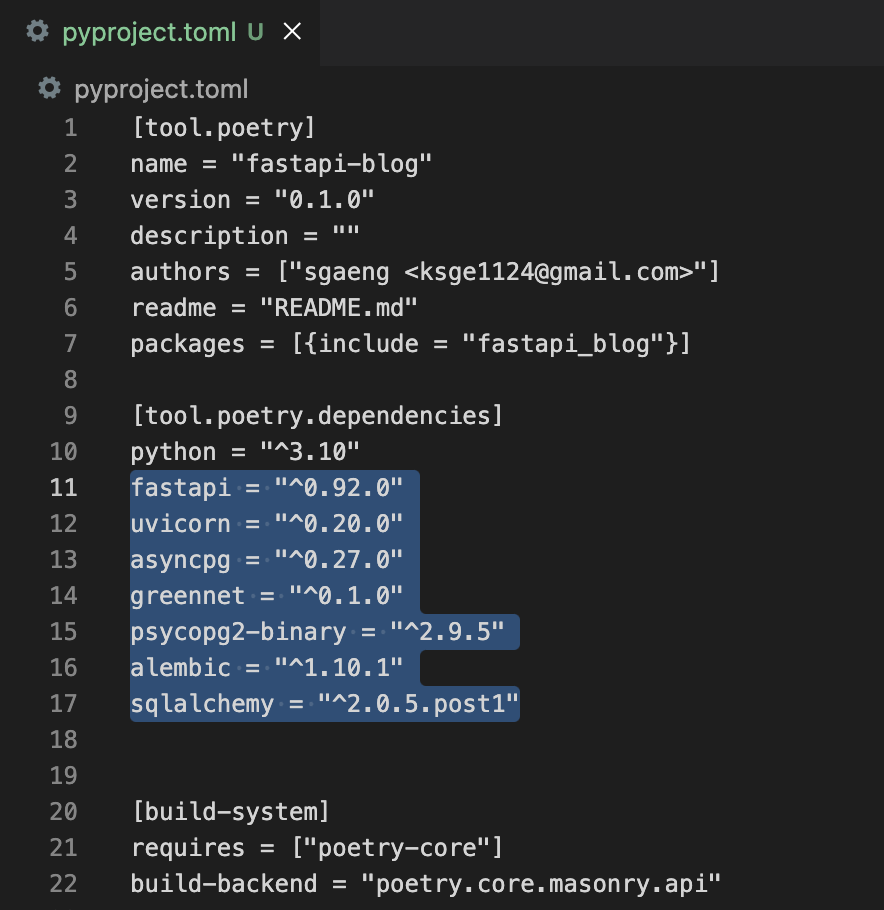884x910 pixels.
Task: Click the greennet = "^0.1.0" line
Action: pos(266,595)
